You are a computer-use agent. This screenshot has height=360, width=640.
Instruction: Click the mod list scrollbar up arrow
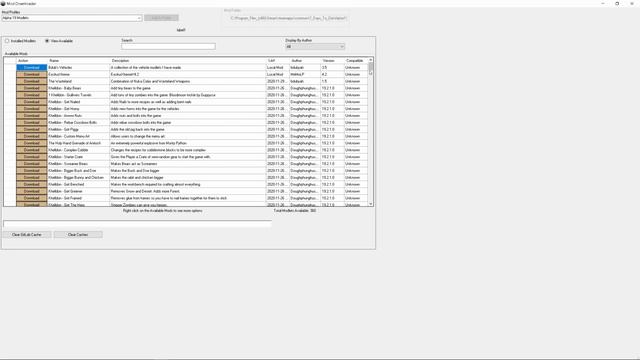pyautogui.click(x=371, y=60)
